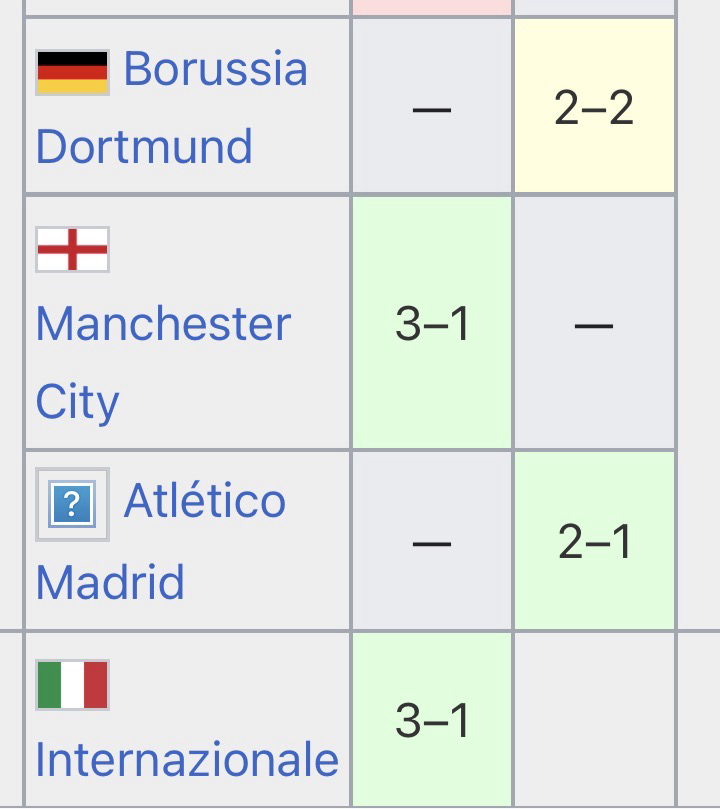
Task: Click the Italian flag icon
Action: (72, 685)
